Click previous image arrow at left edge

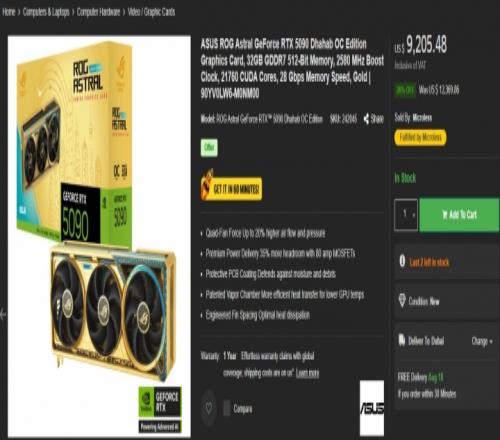pyautogui.click(x=3, y=314)
